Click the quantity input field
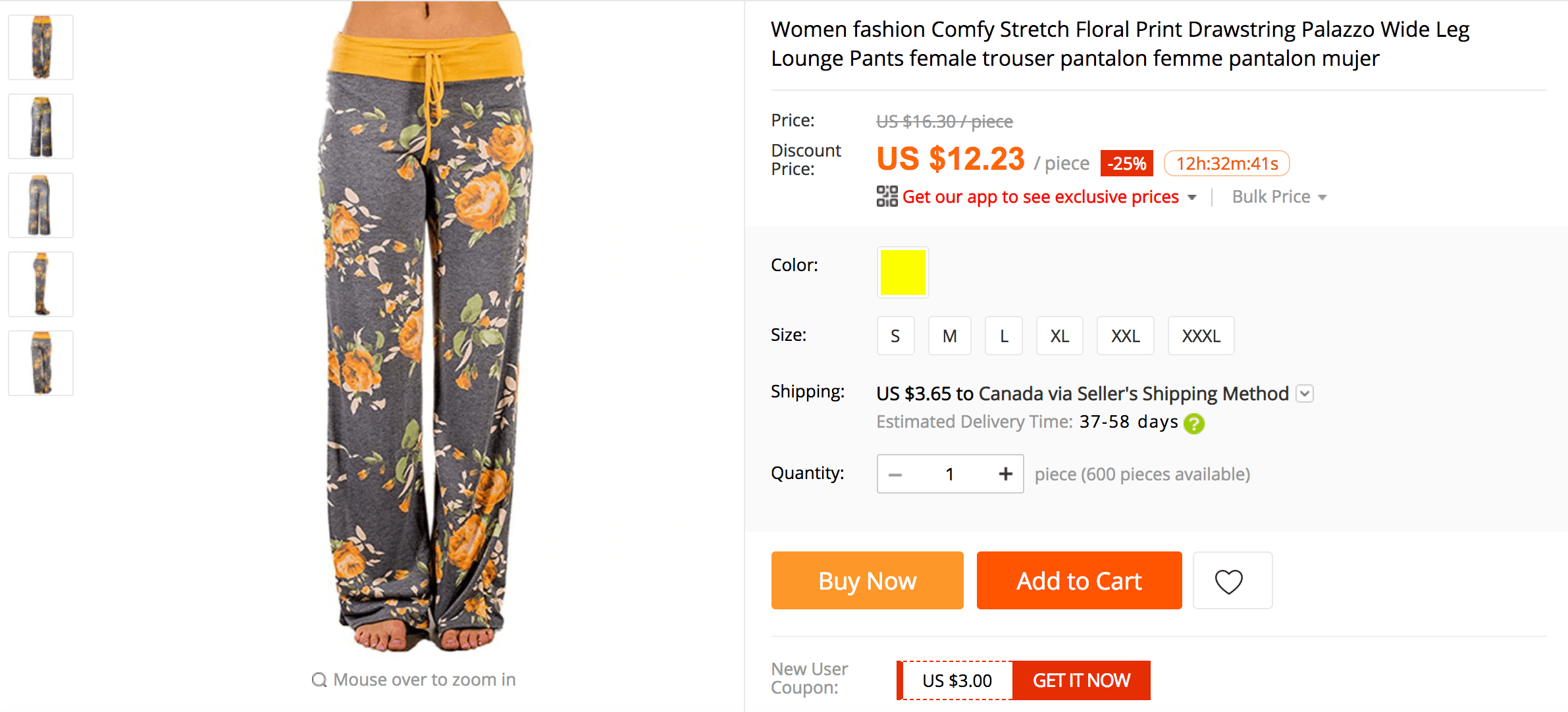This screenshot has width=1568, height=712. click(x=950, y=474)
